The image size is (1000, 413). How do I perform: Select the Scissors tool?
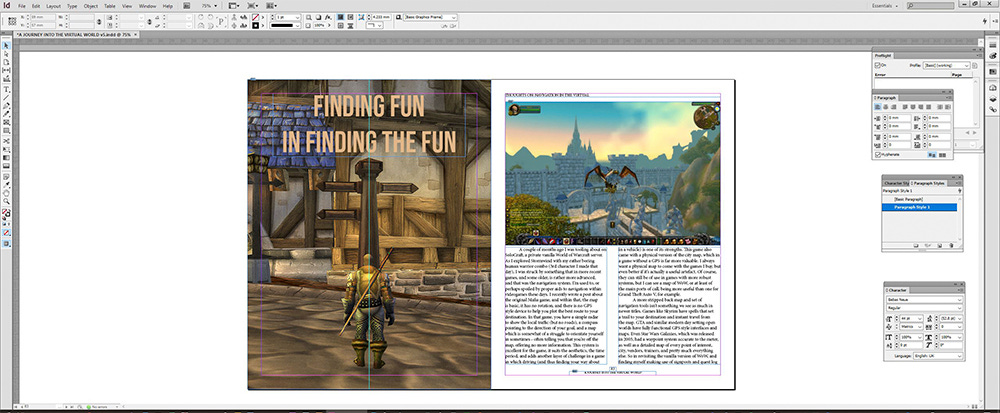coord(8,140)
